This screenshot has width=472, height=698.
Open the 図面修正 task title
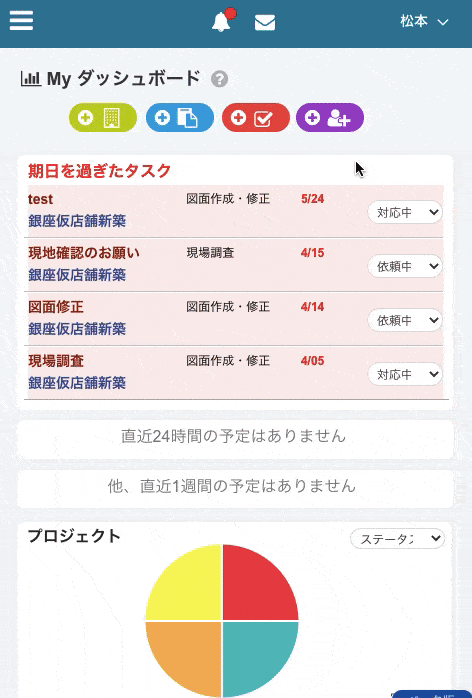56,307
